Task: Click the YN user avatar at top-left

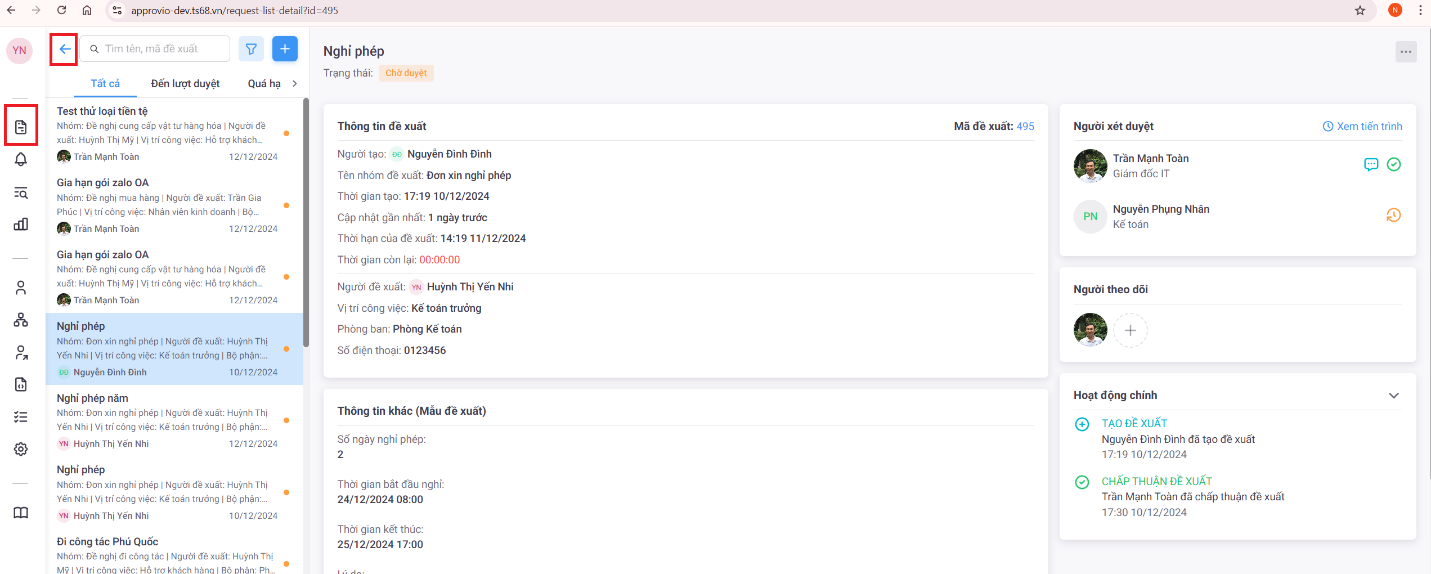Action: coord(20,50)
